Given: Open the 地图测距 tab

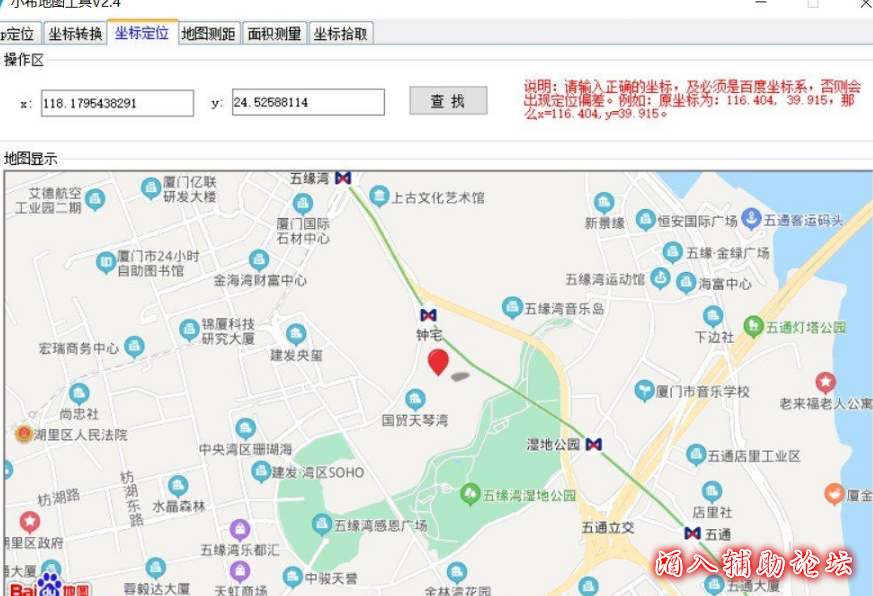Looking at the screenshot, I should click(209, 34).
